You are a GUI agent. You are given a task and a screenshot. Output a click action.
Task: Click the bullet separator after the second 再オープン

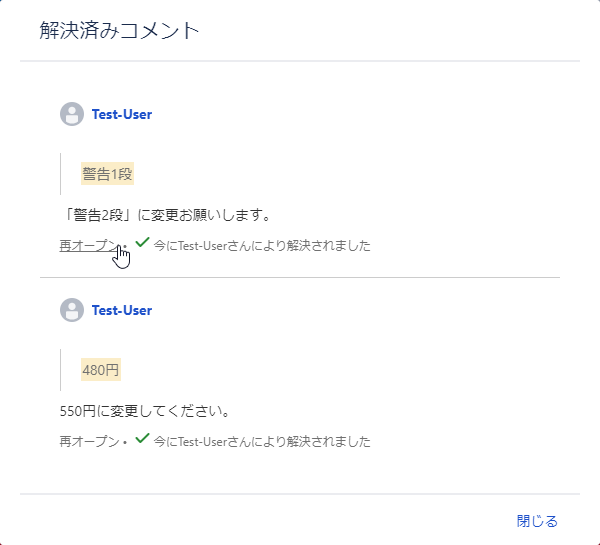(x=125, y=442)
